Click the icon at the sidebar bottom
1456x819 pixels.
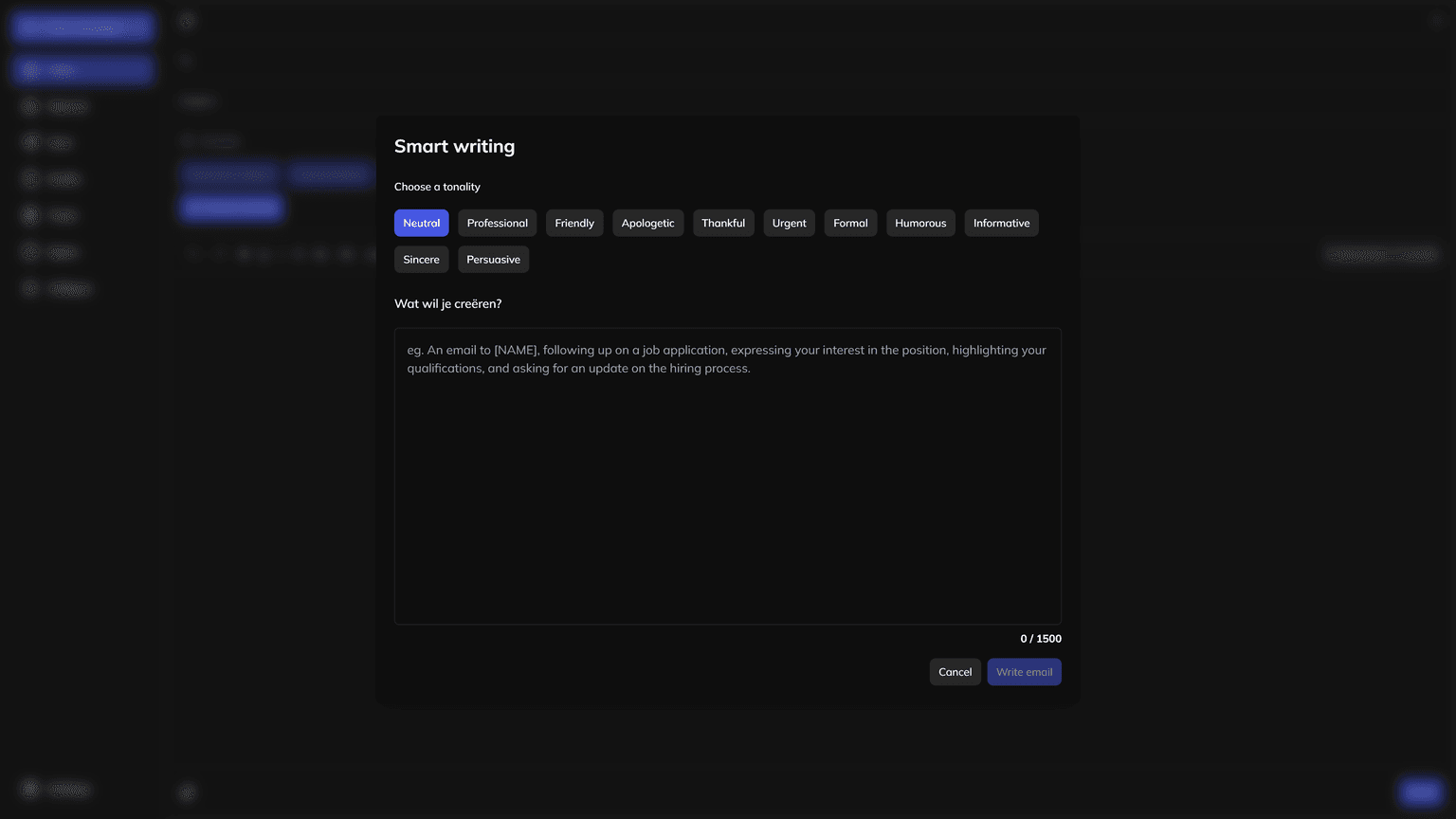click(x=28, y=789)
